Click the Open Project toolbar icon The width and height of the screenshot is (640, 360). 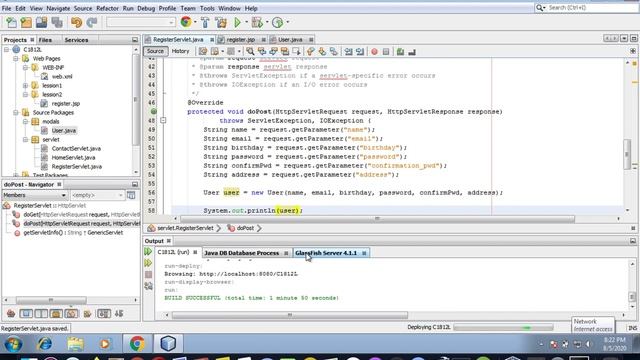tap(41, 22)
